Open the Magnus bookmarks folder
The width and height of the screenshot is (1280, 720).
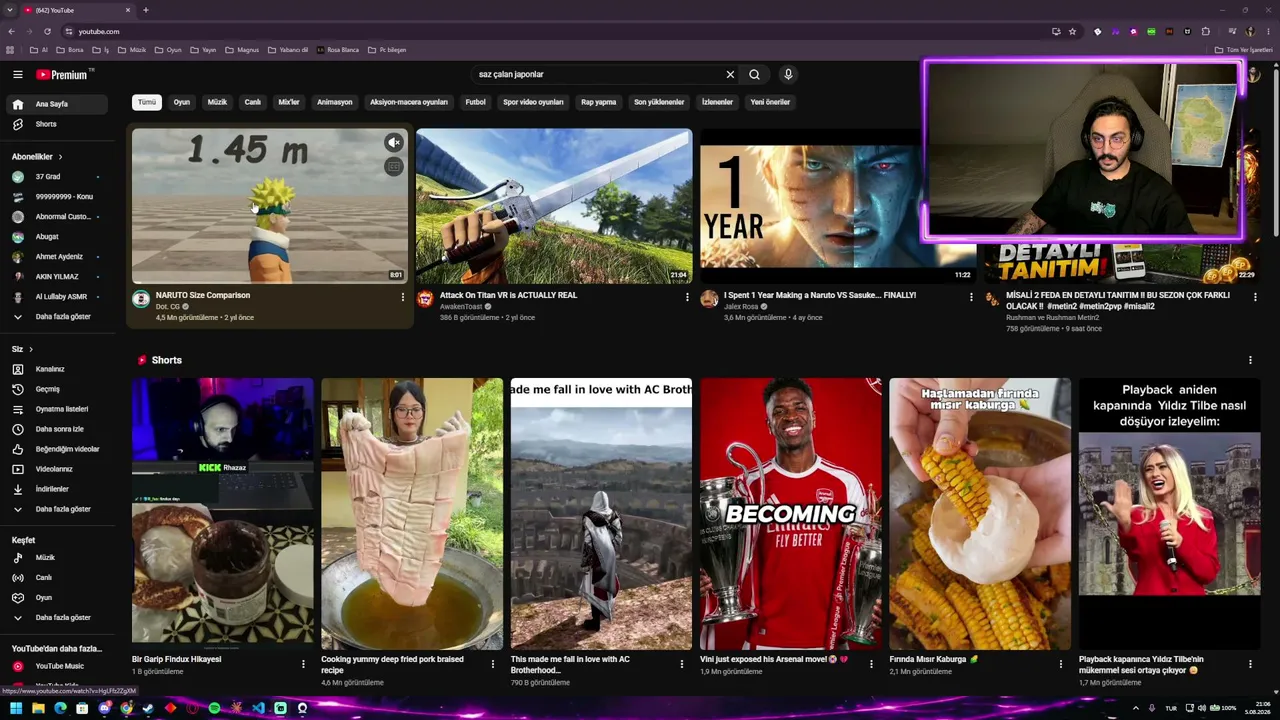tap(242, 50)
